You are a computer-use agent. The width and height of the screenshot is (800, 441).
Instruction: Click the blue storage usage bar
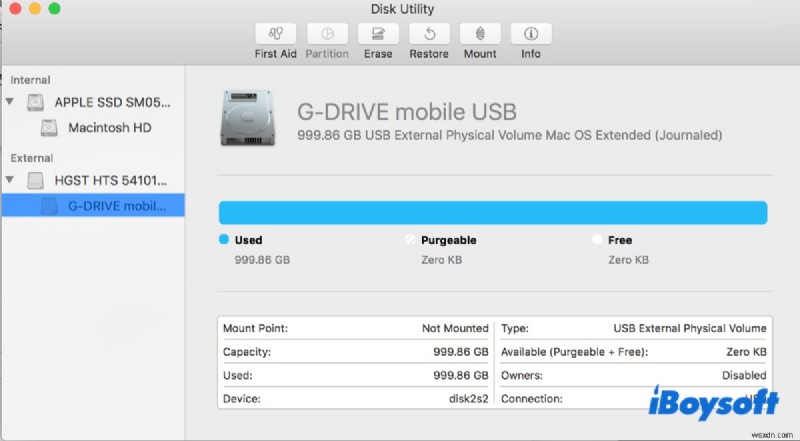pos(493,212)
